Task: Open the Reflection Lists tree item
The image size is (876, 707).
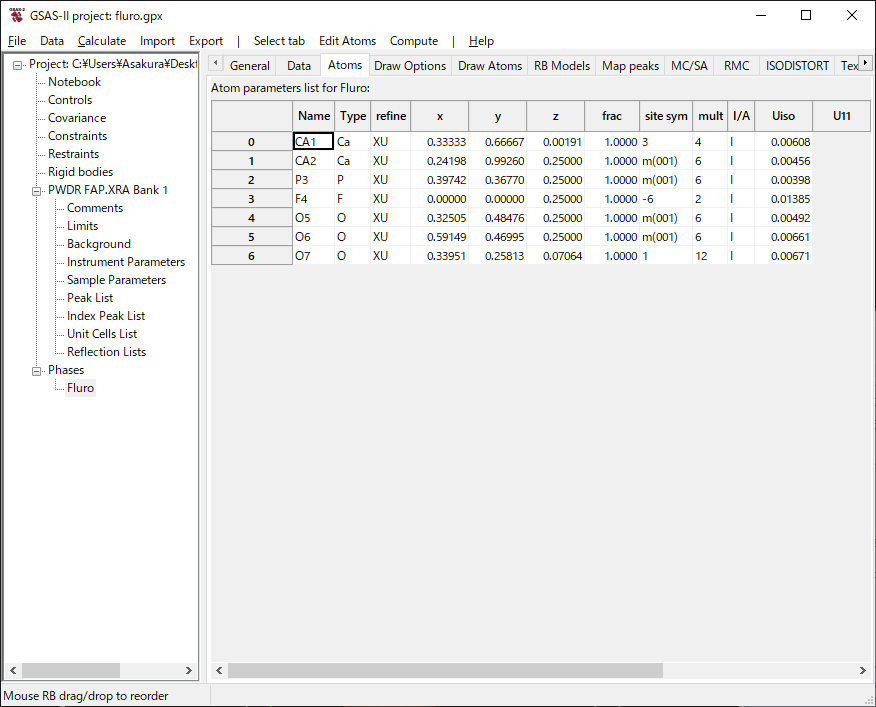Action: pos(106,352)
